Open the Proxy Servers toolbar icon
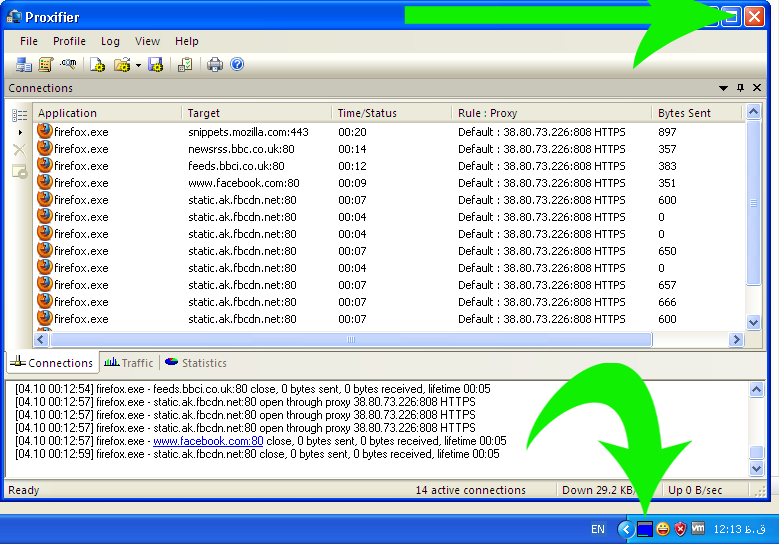 [x=23, y=65]
